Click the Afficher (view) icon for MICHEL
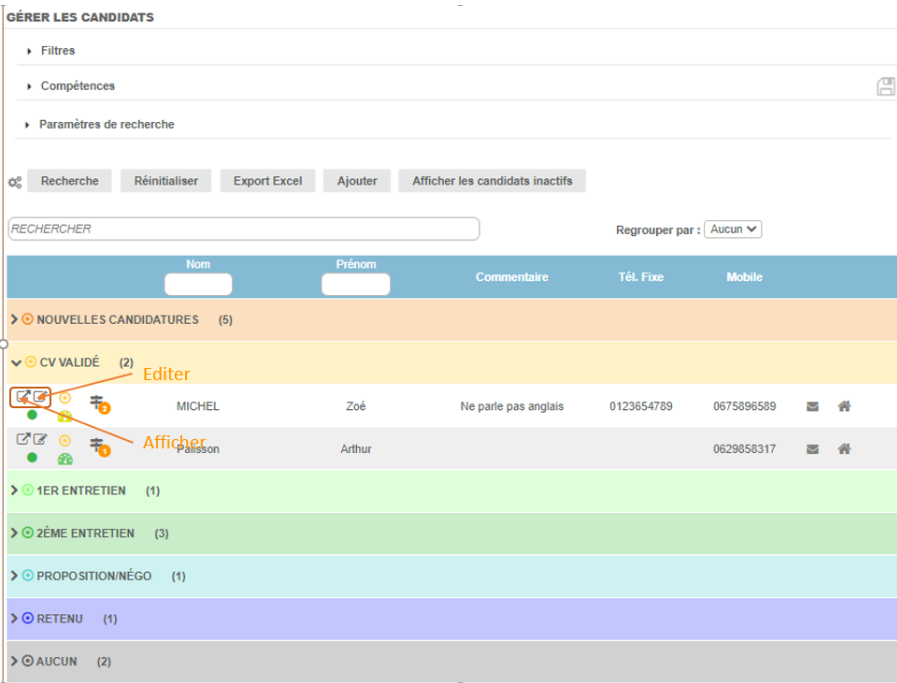The height and width of the screenshot is (683, 897). click(23, 397)
